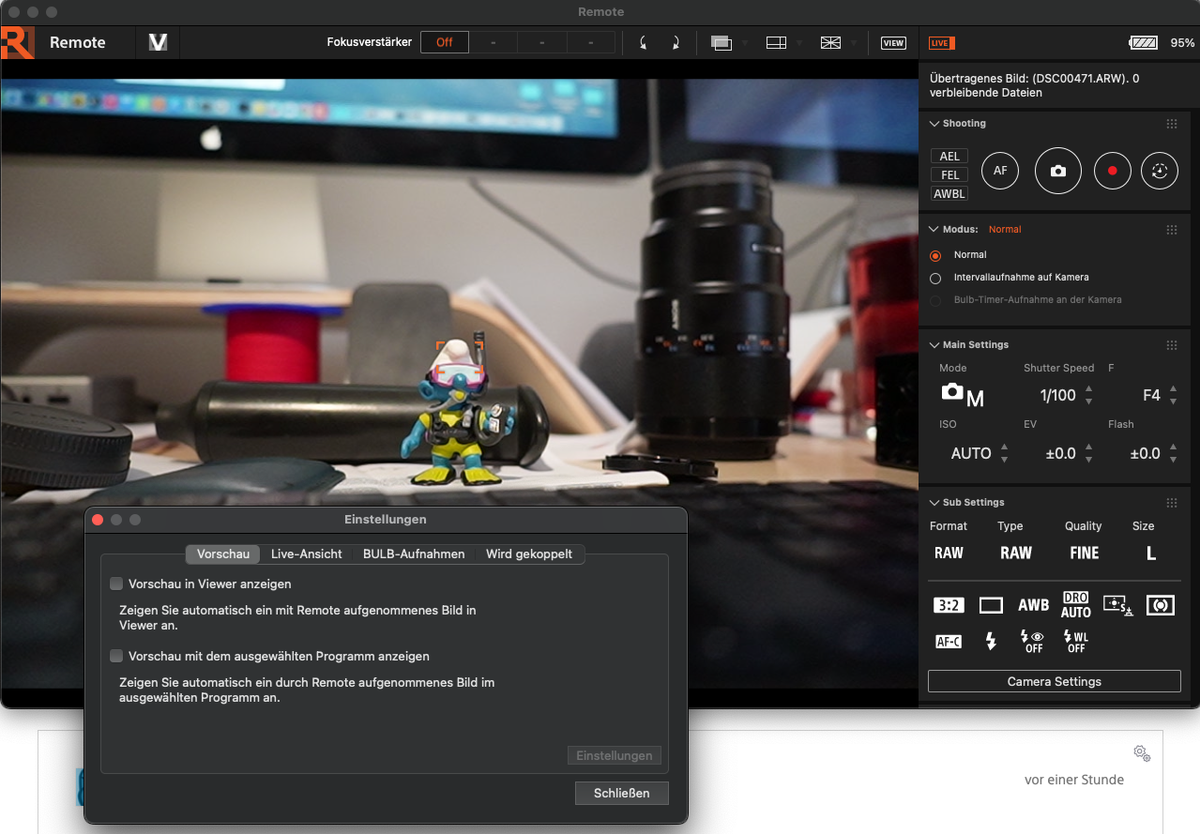Viewport: 1200px width, 834px height.
Task: Check 'Vorschau mit dem ausgewählten Programm anzeigen'
Action: click(117, 656)
